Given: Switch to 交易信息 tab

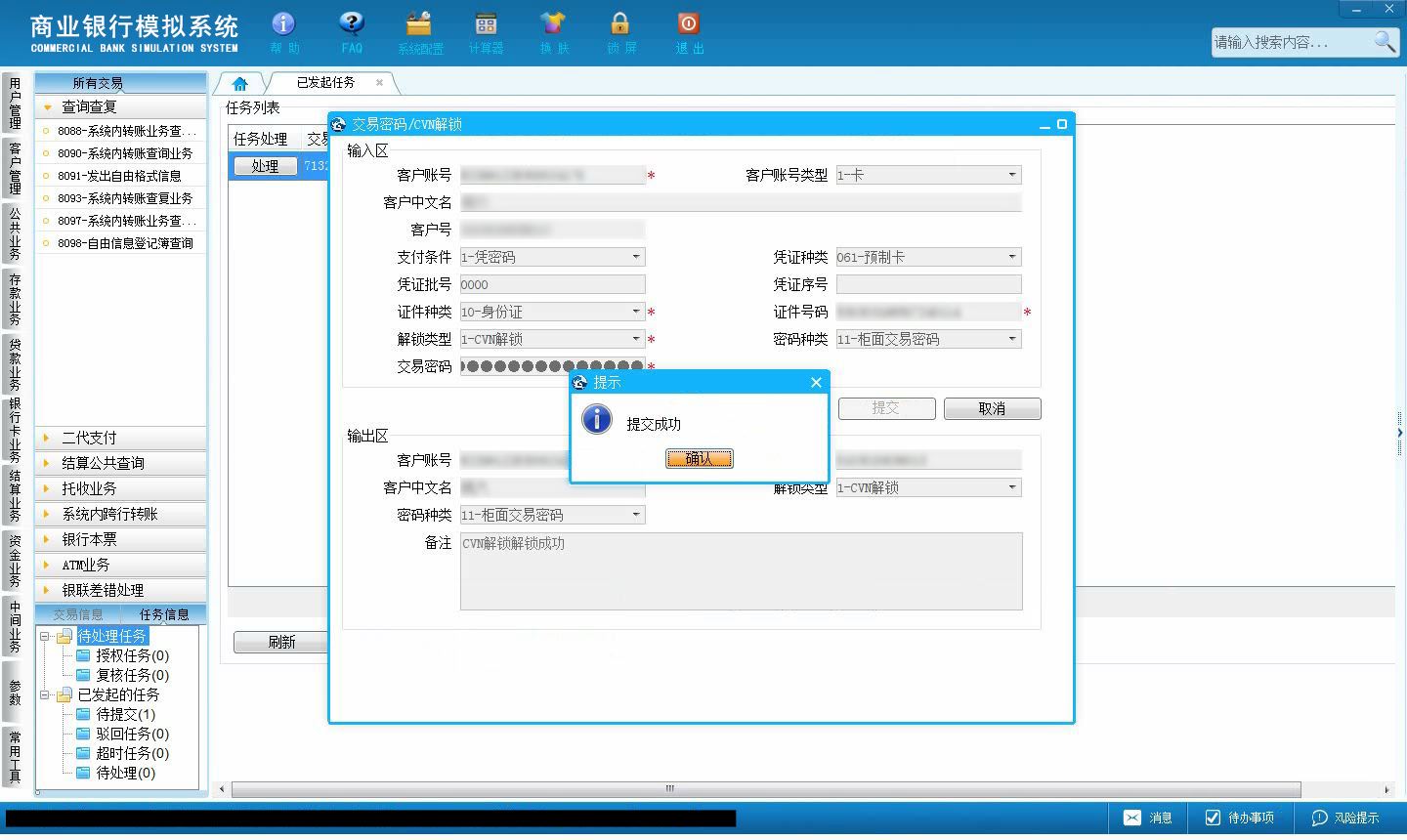Looking at the screenshot, I should tap(78, 614).
